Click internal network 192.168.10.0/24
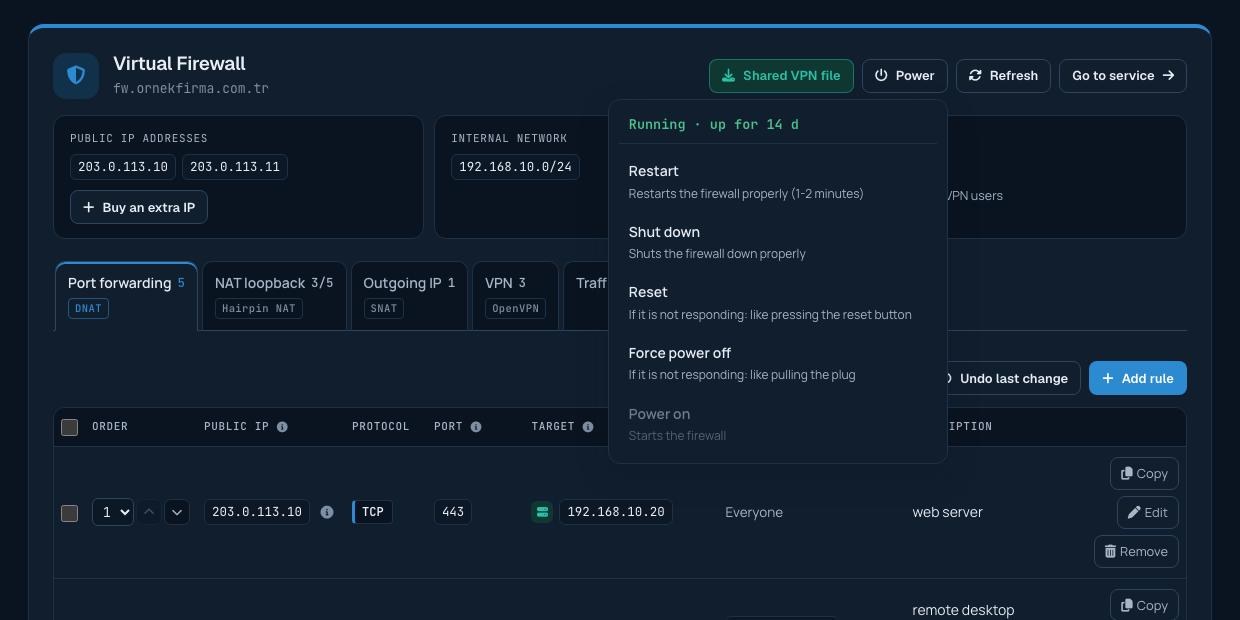Viewport: 1240px width, 620px height. (515, 167)
